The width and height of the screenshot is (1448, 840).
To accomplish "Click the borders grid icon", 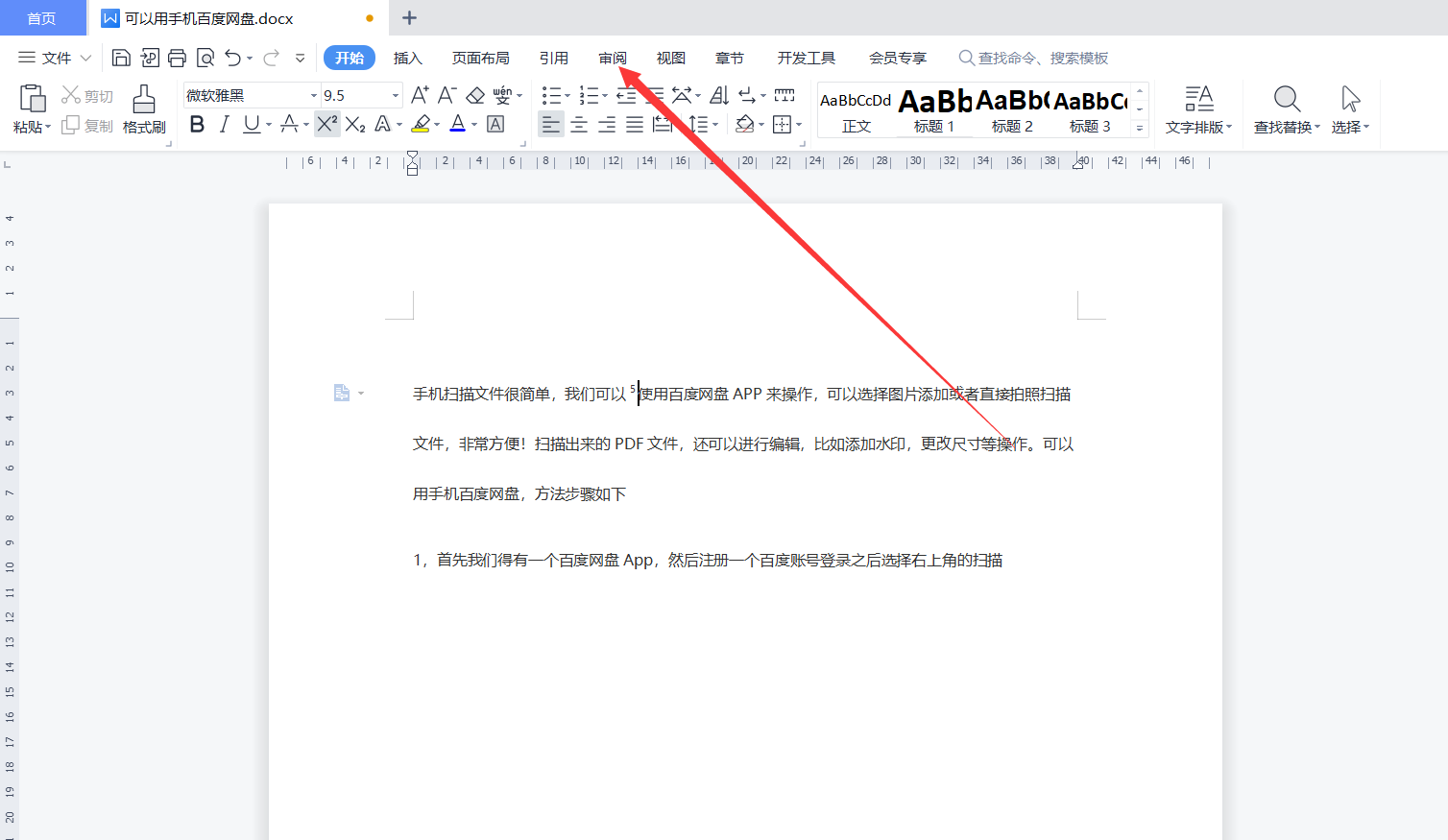I will (783, 124).
